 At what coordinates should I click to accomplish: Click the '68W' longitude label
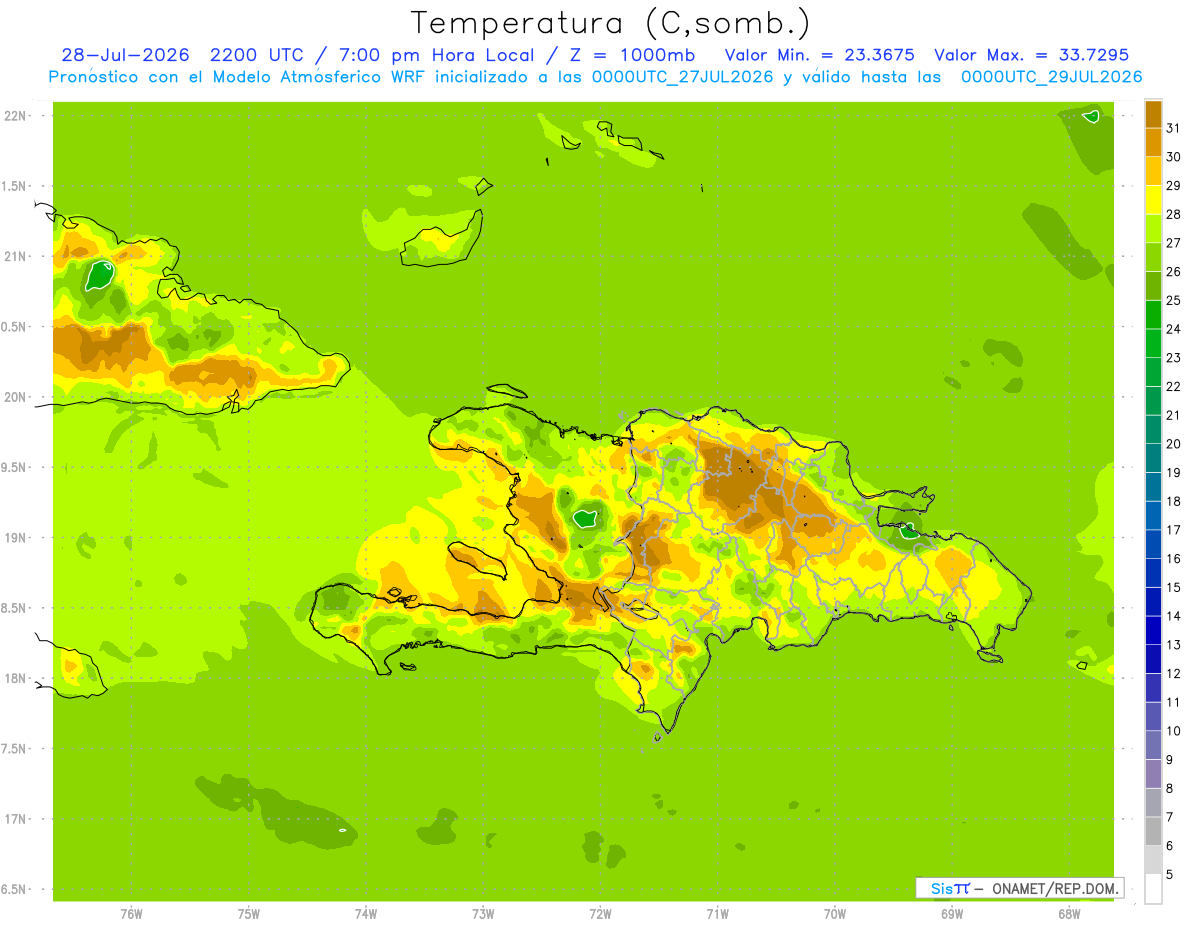(1069, 913)
